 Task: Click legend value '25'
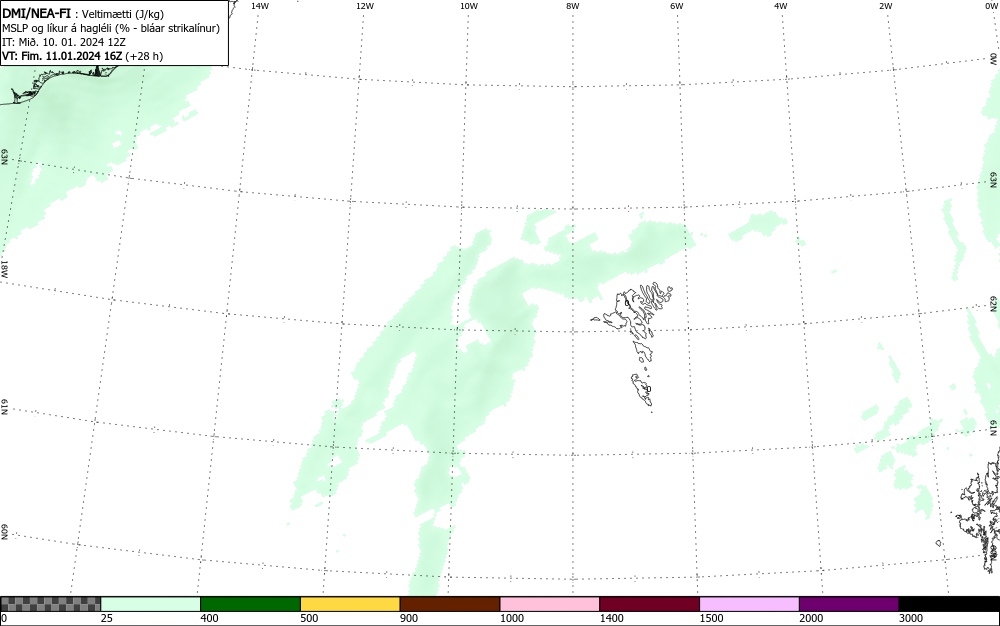click(107, 618)
